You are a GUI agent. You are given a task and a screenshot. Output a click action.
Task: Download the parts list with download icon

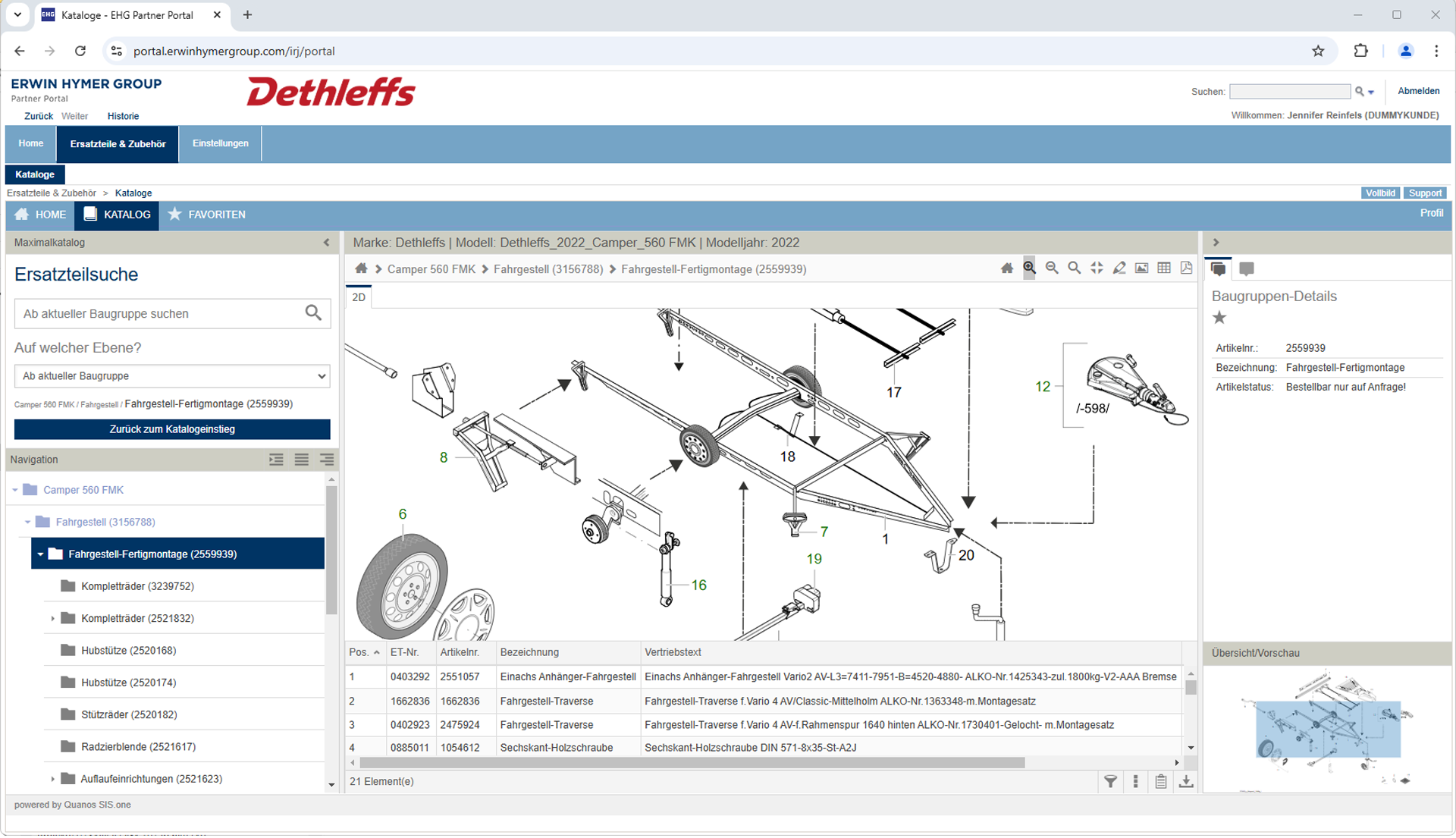click(x=1186, y=782)
